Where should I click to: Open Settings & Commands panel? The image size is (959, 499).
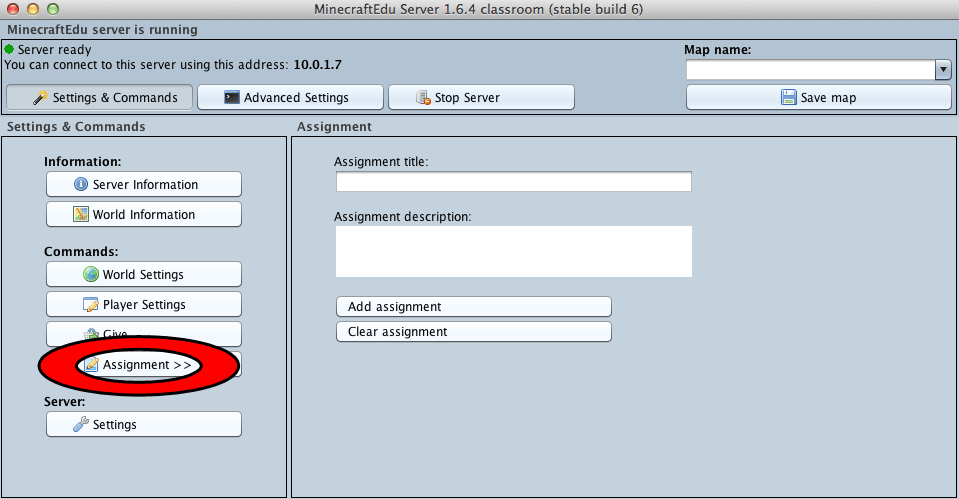pos(99,97)
